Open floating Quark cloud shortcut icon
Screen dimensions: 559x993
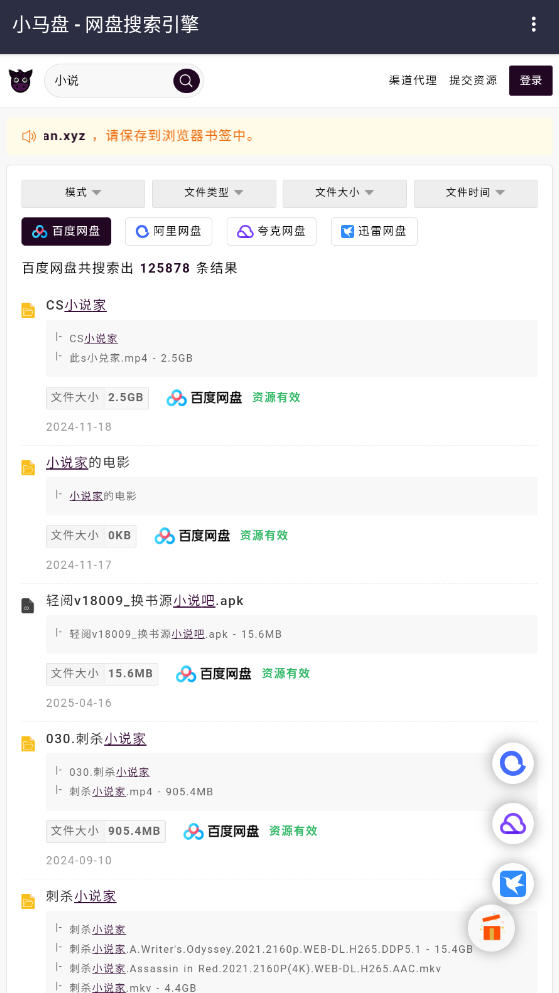pyautogui.click(x=513, y=823)
